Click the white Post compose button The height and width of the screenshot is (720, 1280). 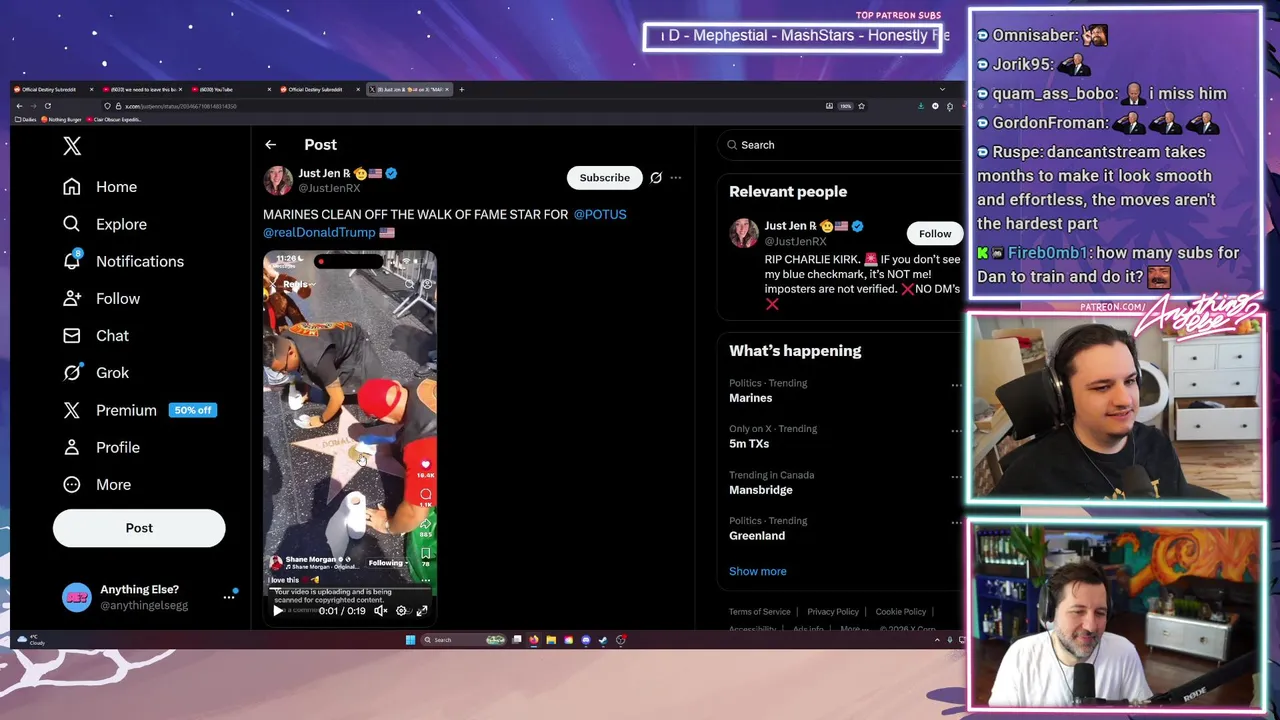coord(139,528)
